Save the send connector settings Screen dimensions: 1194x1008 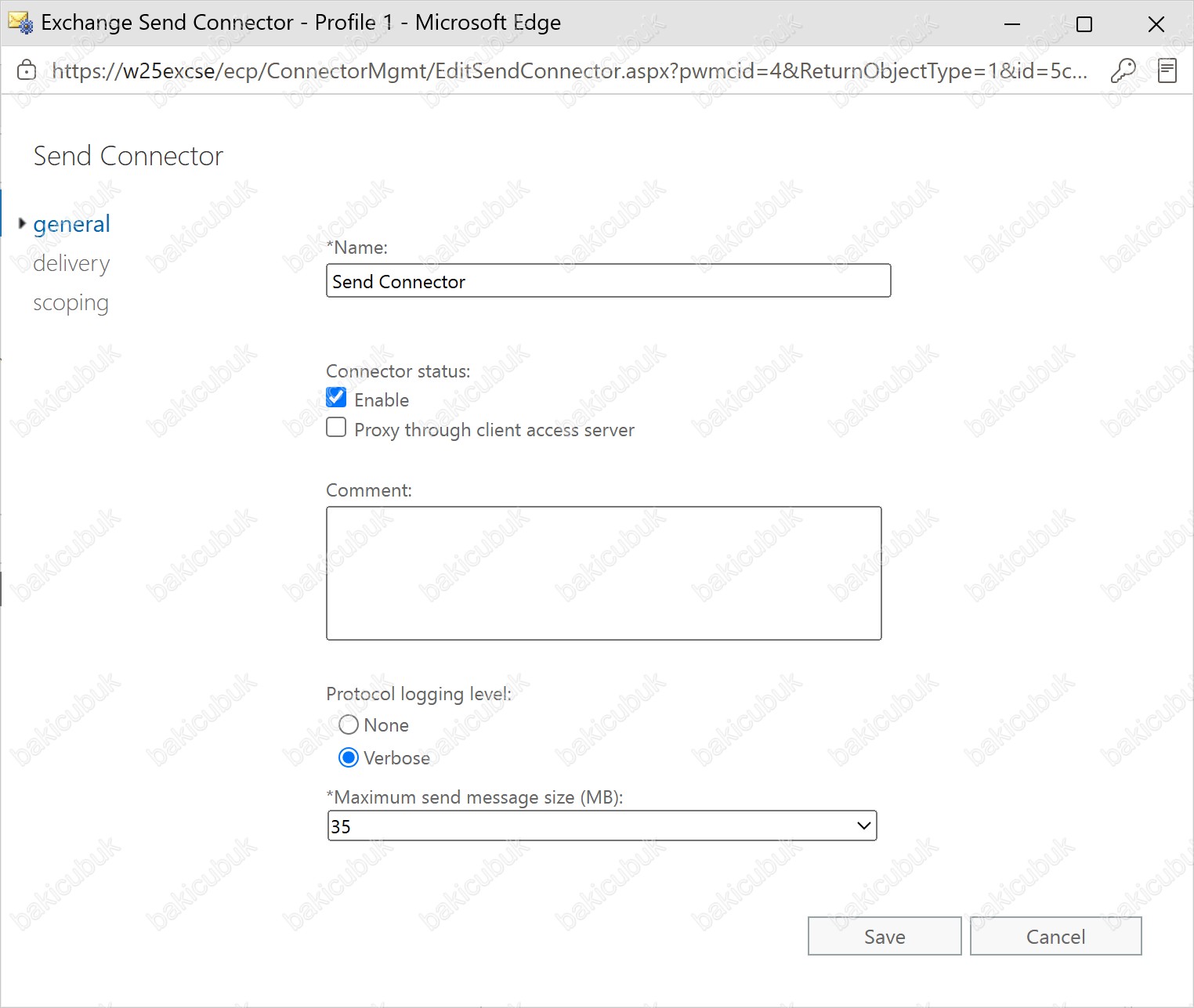pyautogui.click(x=885, y=936)
